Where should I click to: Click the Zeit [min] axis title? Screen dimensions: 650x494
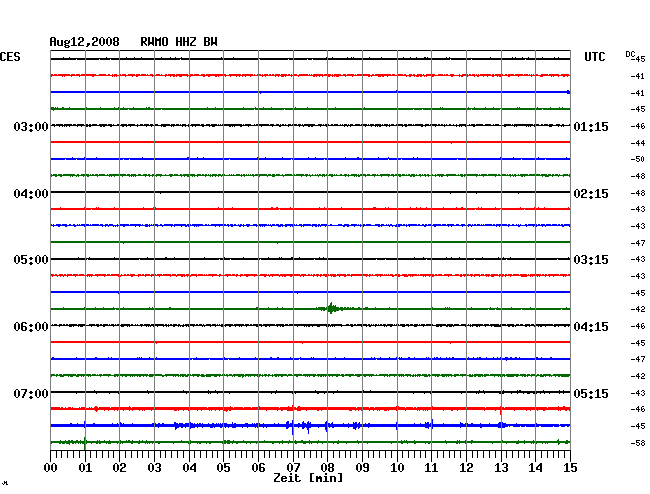(x=308, y=478)
